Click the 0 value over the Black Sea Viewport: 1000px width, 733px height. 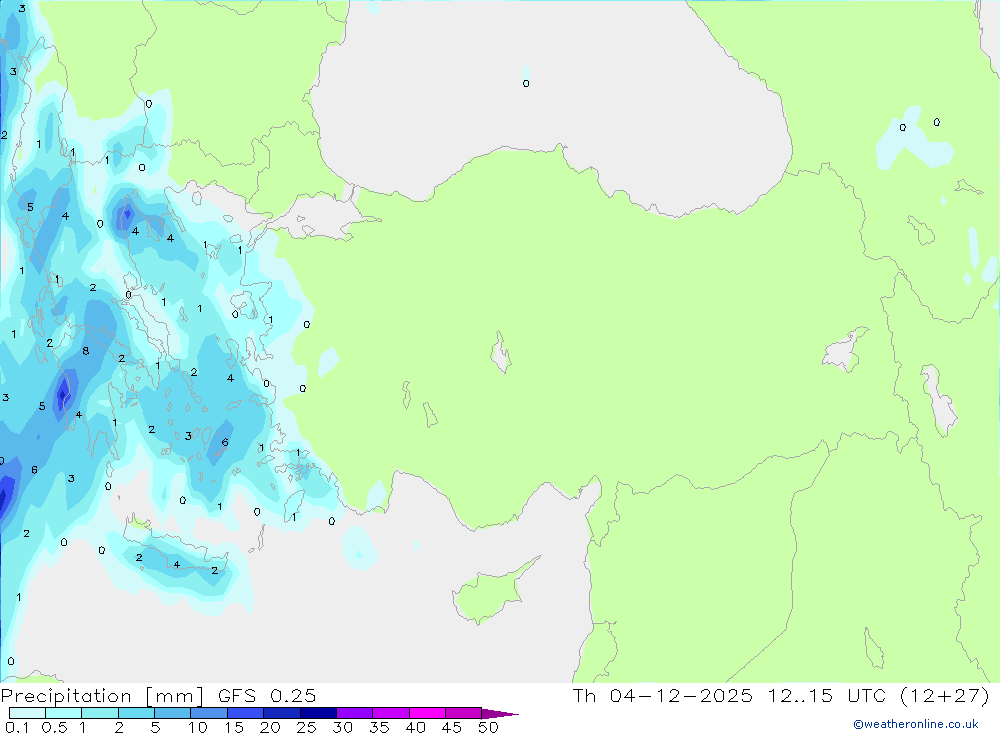point(526,84)
